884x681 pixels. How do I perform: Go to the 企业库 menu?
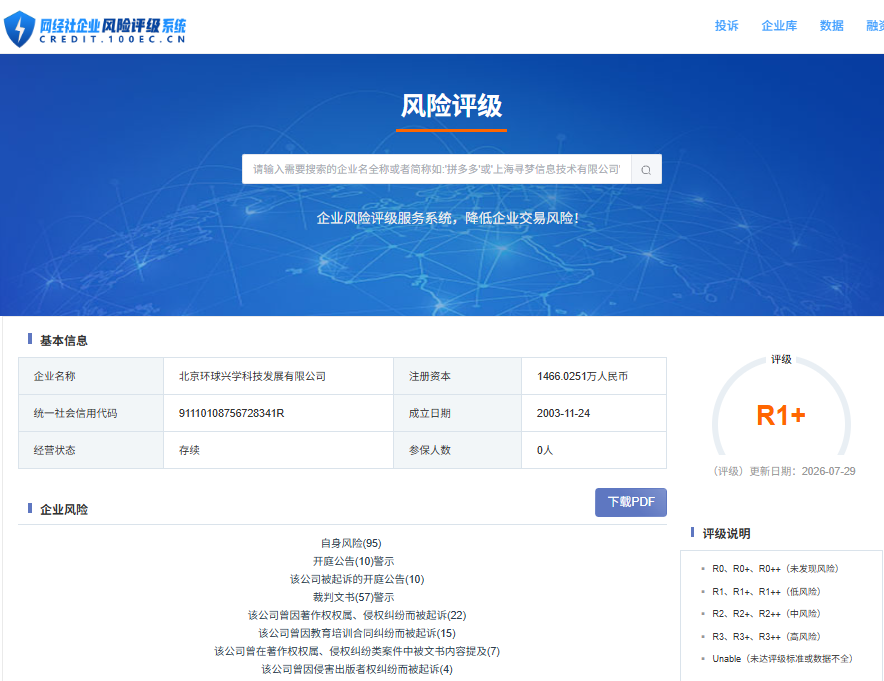(779, 26)
